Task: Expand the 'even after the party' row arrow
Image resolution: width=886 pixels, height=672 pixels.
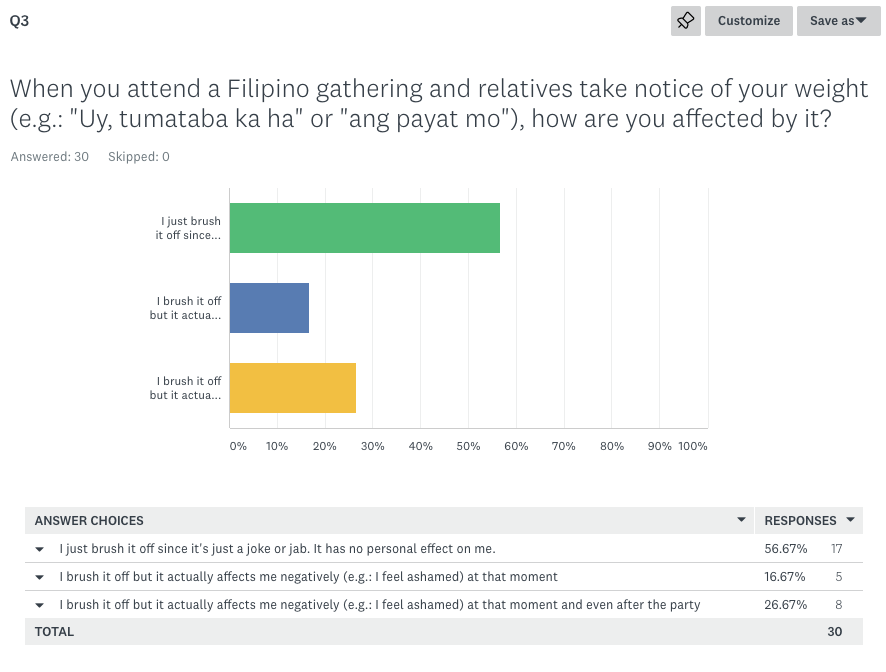Action: point(40,605)
